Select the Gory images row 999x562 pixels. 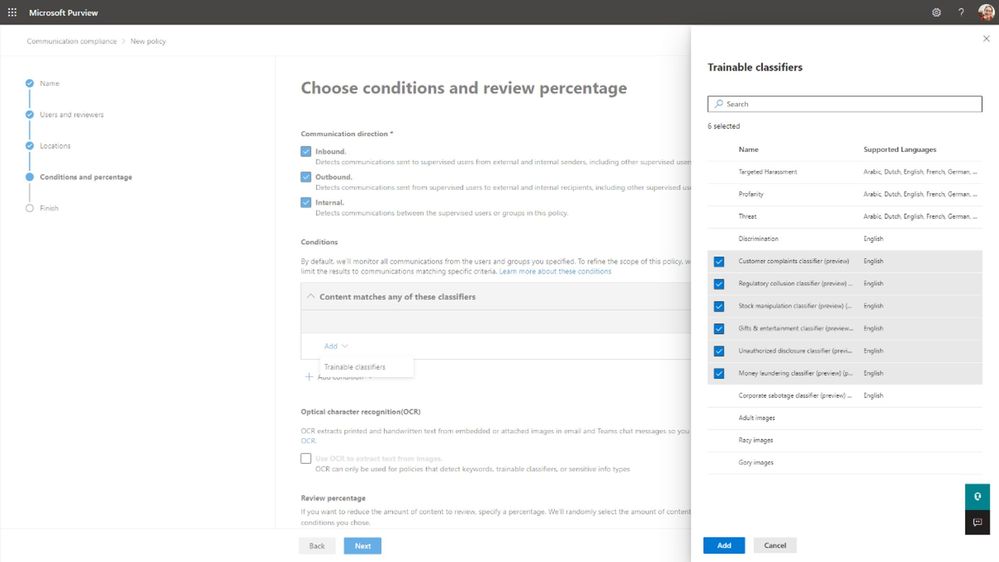tap(844, 463)
